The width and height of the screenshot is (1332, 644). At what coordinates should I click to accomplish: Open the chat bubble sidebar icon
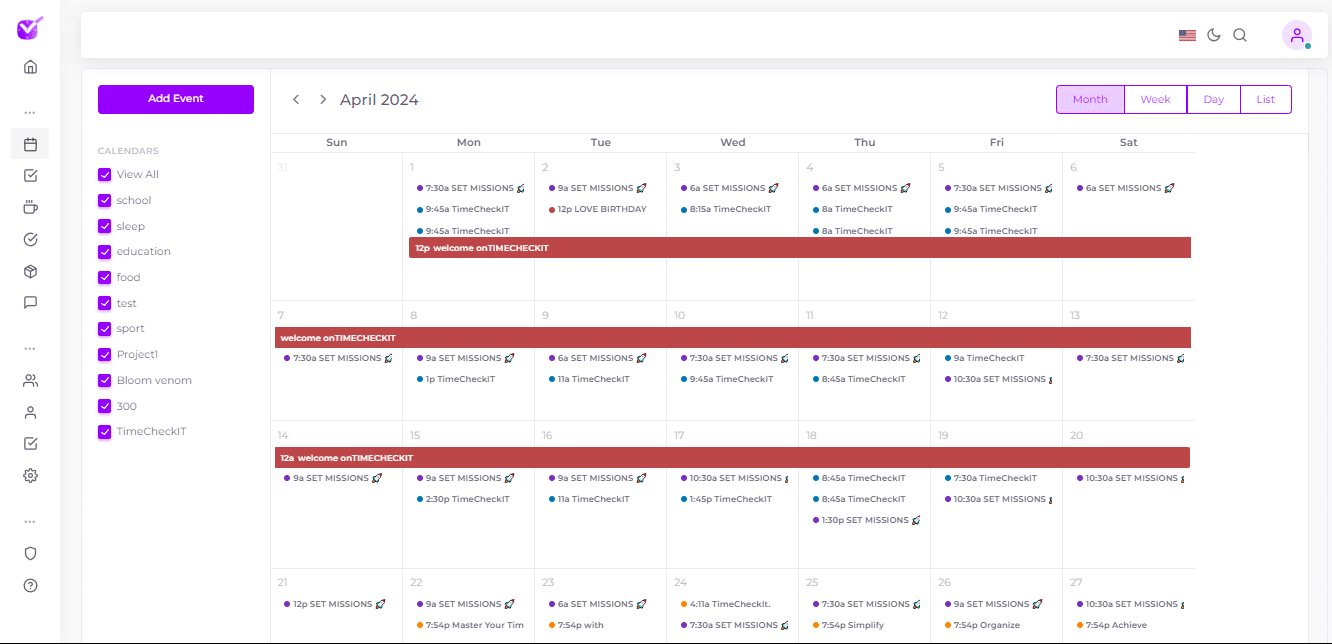pos(30,303)
